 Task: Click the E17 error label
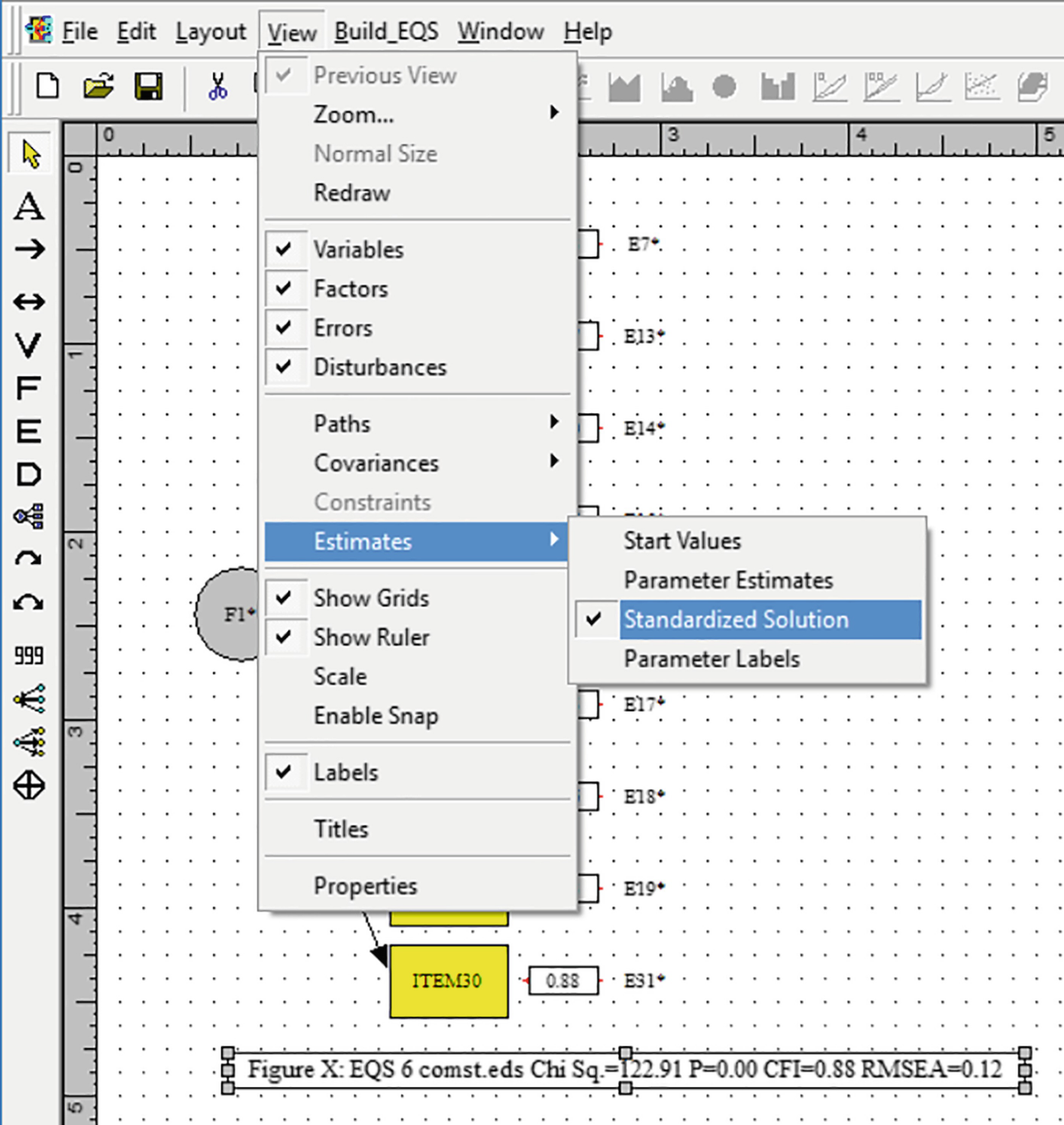pyautogui.click(x=644, y=704)
